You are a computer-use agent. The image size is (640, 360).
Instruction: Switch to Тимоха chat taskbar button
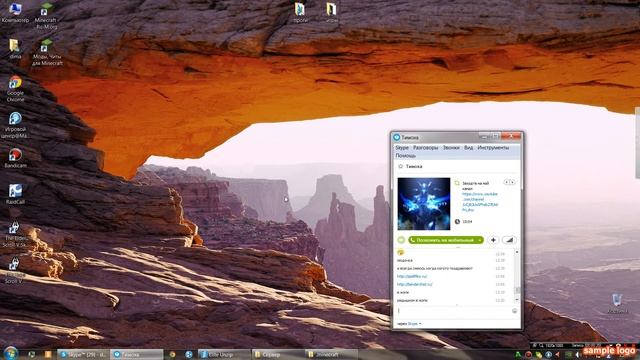(136, 354)
